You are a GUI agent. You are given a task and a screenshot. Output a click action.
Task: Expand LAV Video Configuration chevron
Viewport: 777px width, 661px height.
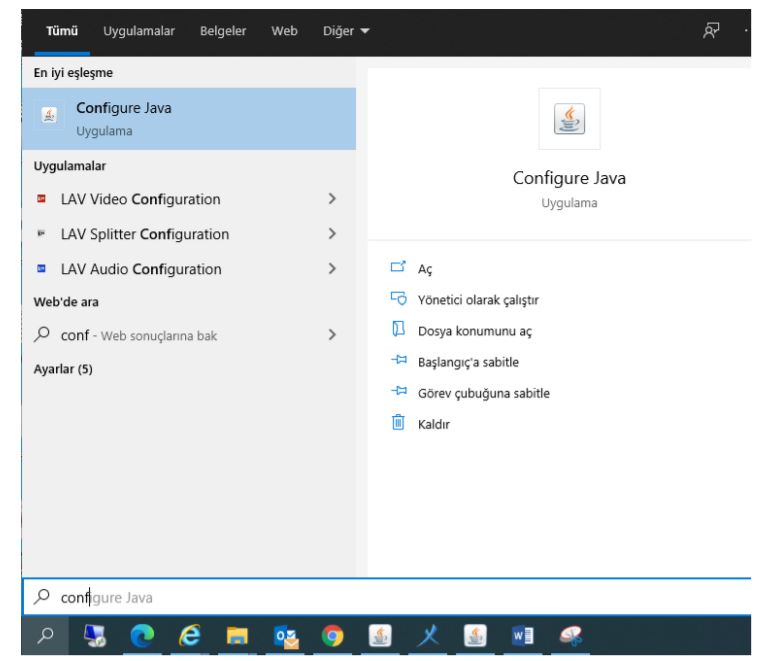click(332, 199)
